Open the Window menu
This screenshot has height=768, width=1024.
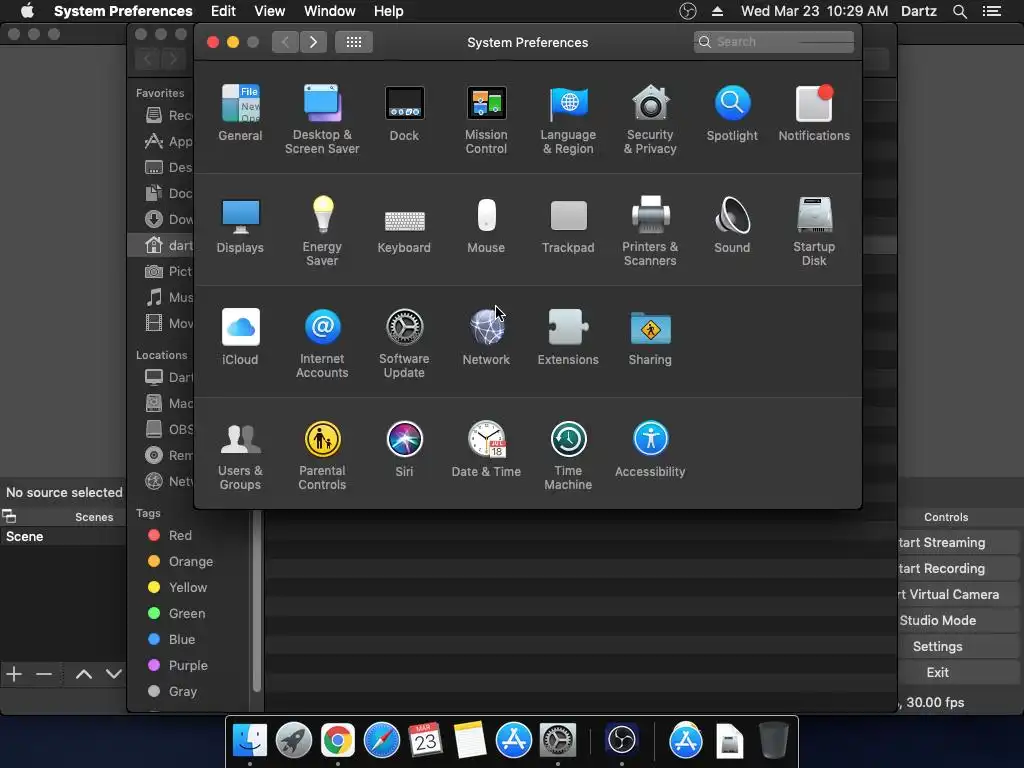(x=330, y=11)
